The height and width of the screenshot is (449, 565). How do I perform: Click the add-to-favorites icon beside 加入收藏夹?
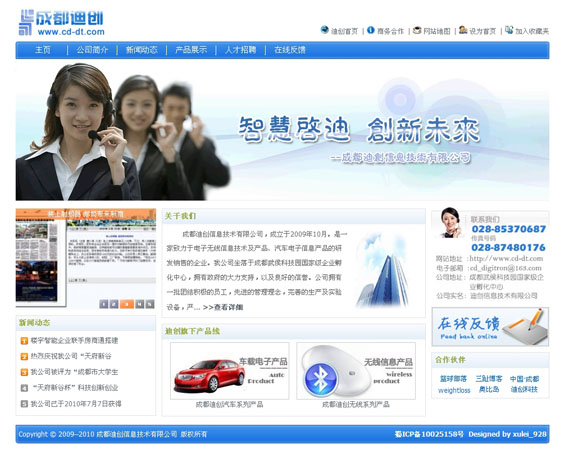(x=509, y=30)
